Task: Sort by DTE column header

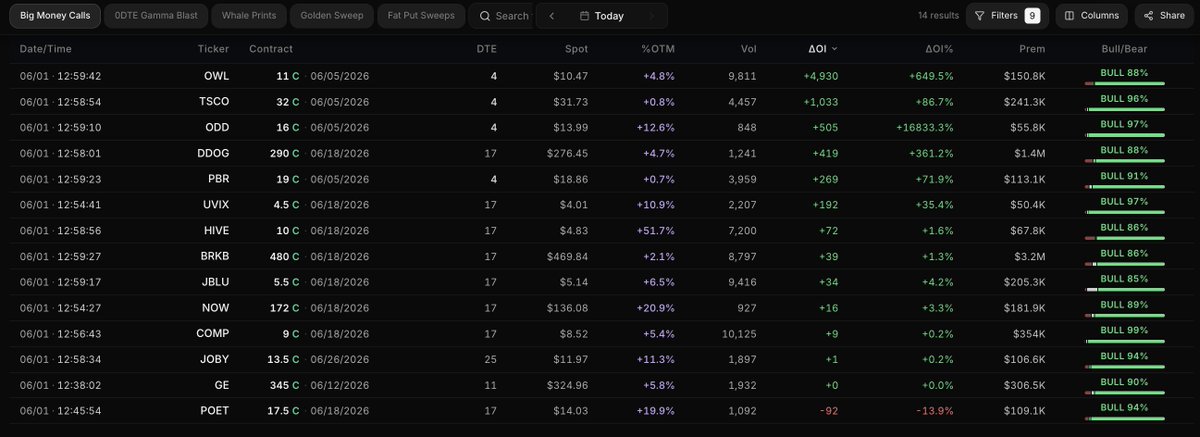Action: [486, 49]
